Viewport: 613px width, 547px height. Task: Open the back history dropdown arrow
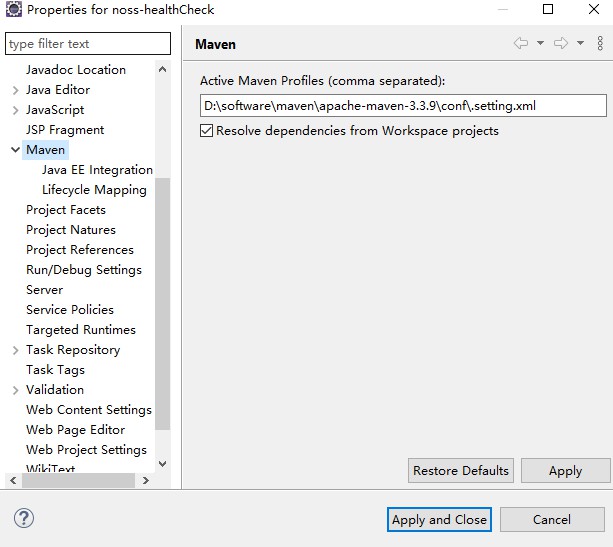click(x=540, y=43)
